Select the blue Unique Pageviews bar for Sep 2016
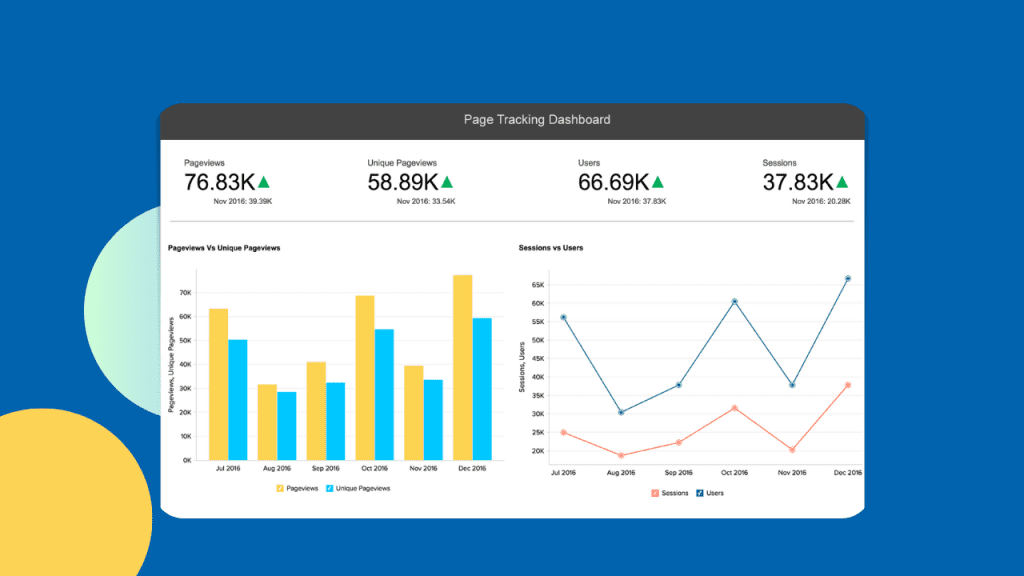Image resolution: width=1024 pixels, height=576 pixels. pyautogui.click(x=336, y=422)
